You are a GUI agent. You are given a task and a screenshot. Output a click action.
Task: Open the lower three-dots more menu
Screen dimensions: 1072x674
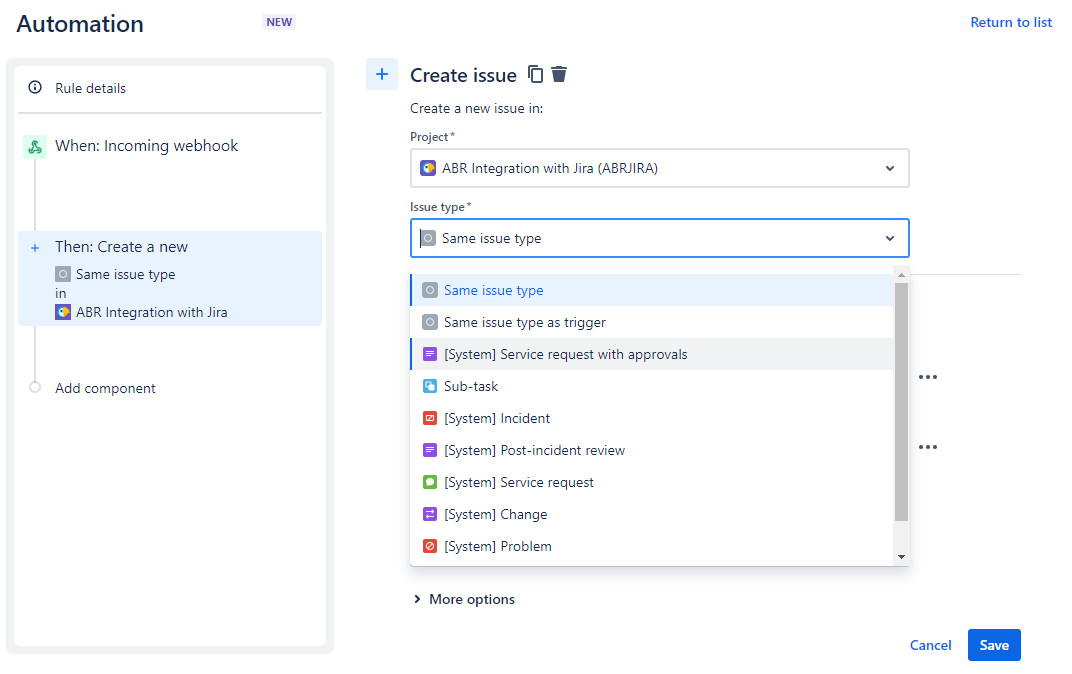click(928, 447)
